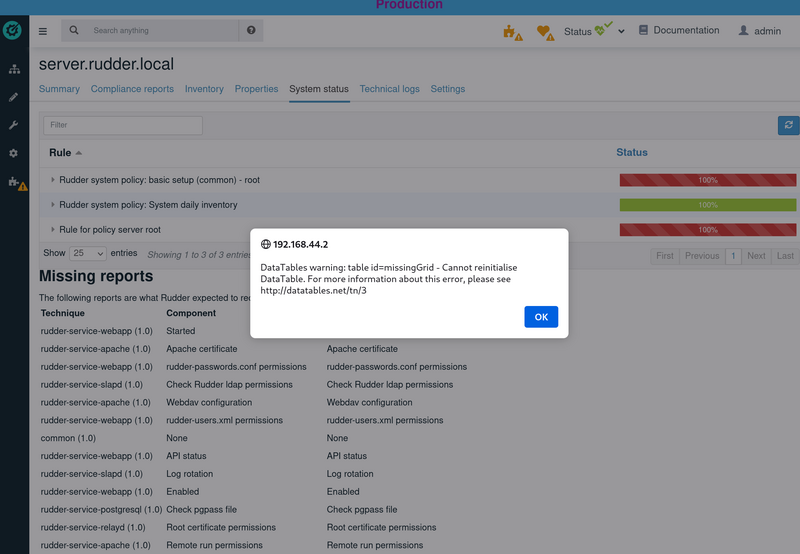Click the red compliance bar for basic setup rule
The image size is (800, 554).
tap(708, 180)
